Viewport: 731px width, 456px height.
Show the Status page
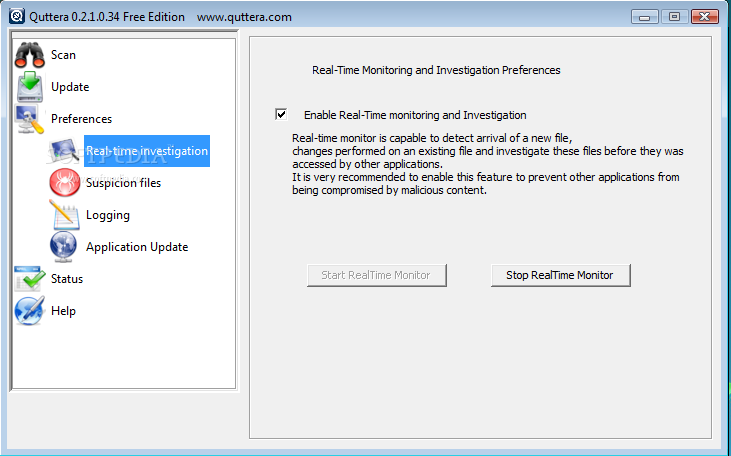pyautogui.click(x=67, y=279)
